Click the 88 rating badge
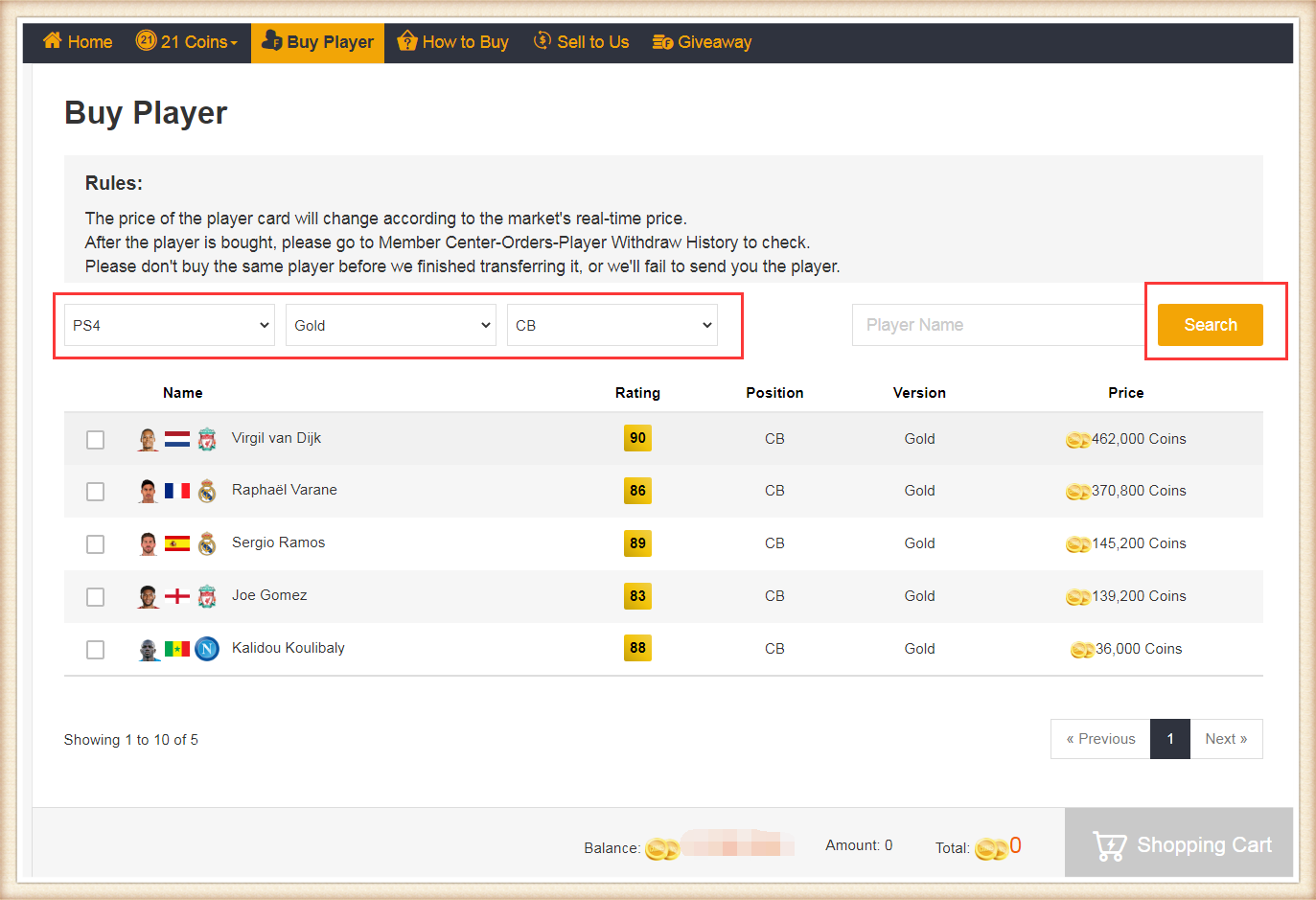Image resolution: width=1316 pixels, height=900 pixels. (637, 648)
